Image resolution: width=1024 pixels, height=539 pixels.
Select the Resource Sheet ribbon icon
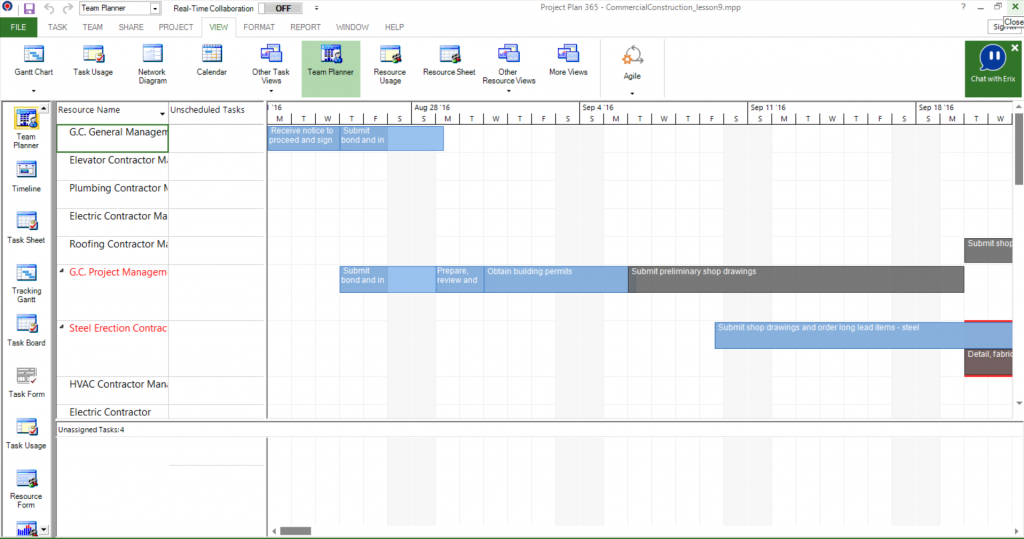coord(449,60)
